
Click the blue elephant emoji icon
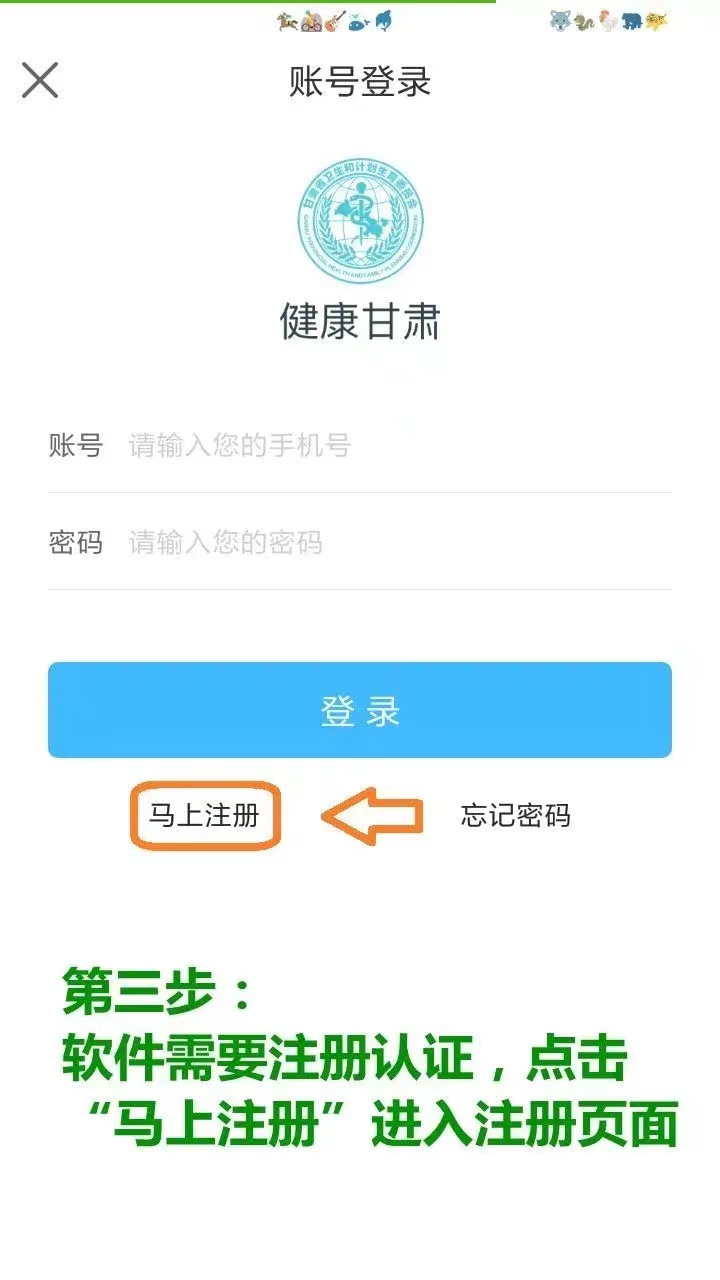coord(632,22)
